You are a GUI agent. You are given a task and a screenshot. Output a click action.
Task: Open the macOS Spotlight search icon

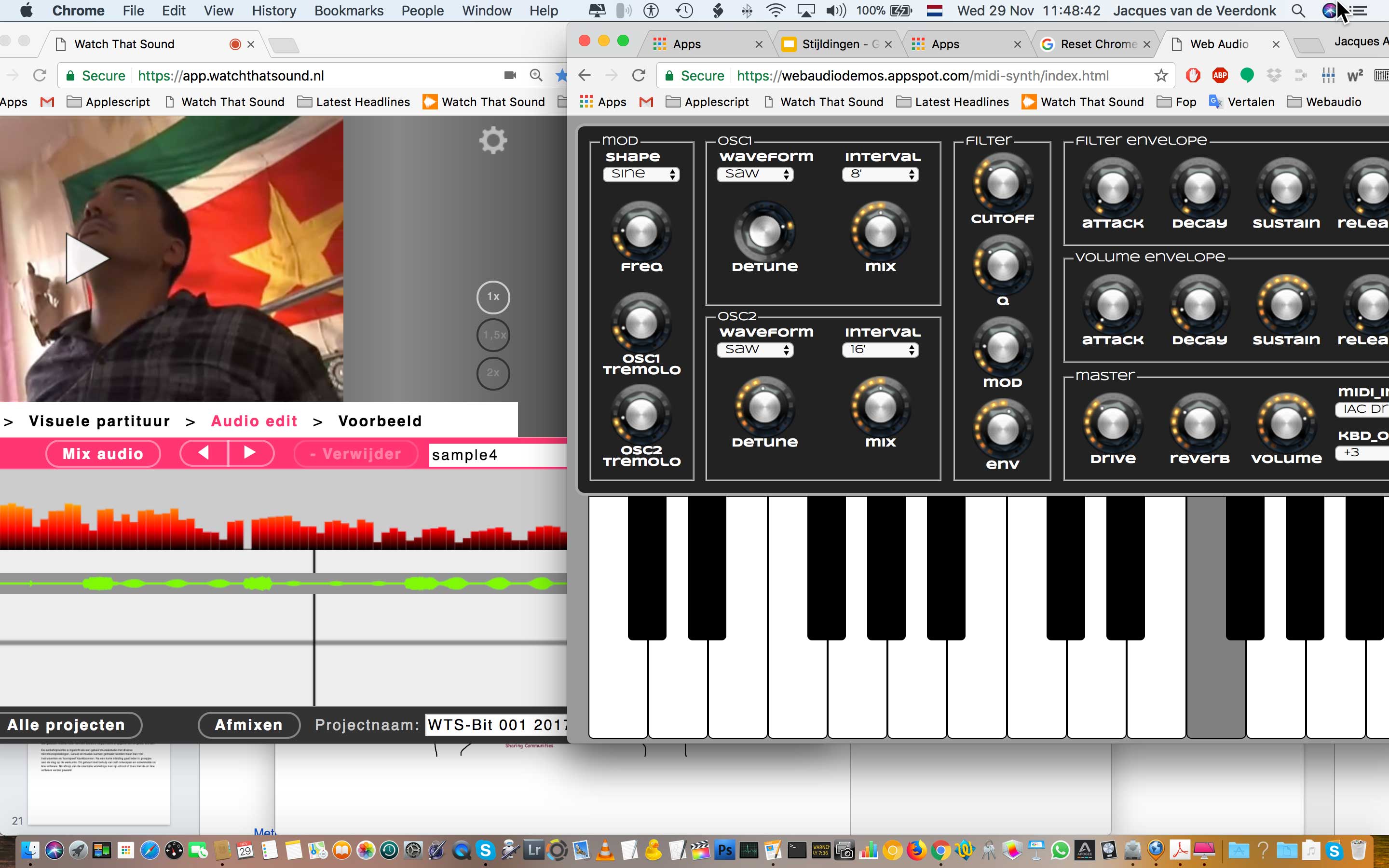click(x=1298, y=11)
